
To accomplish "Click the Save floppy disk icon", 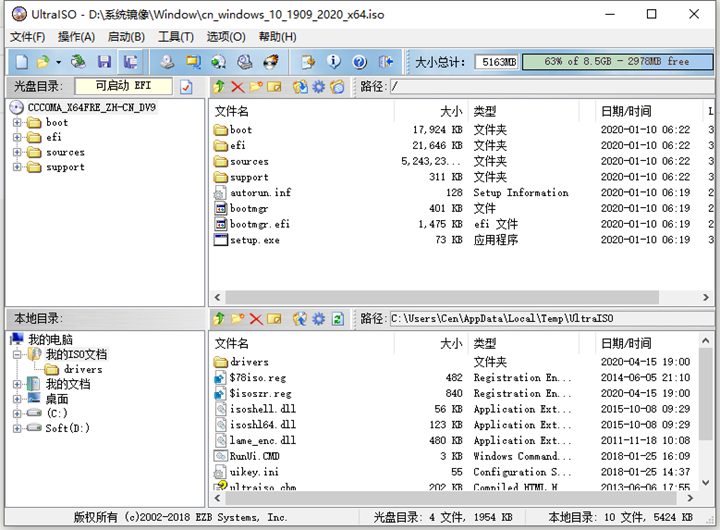I will point(104,62).
